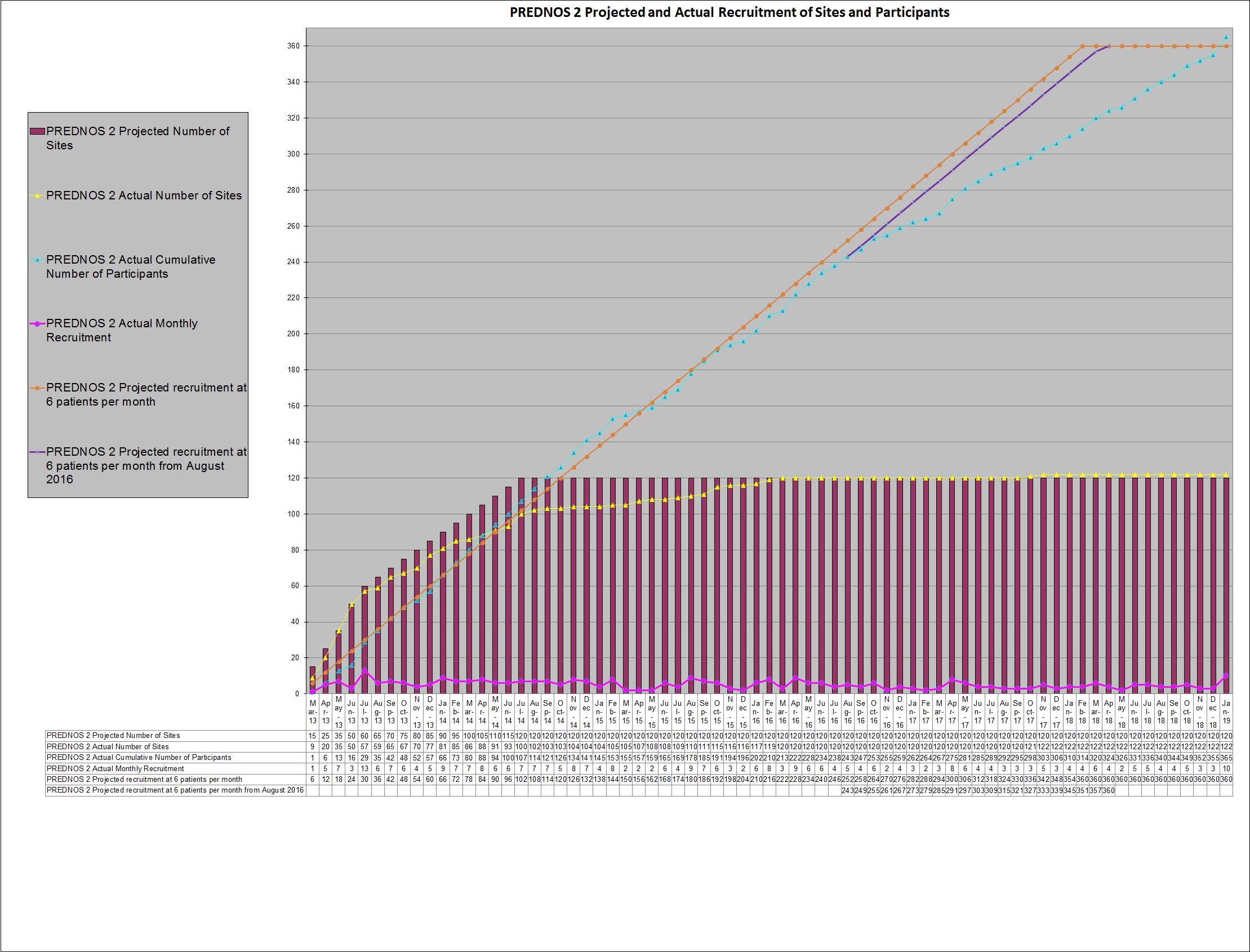Click the 365 cell in cumulative participants row
Viewport: 1250px width, 952px height.
1226,758
